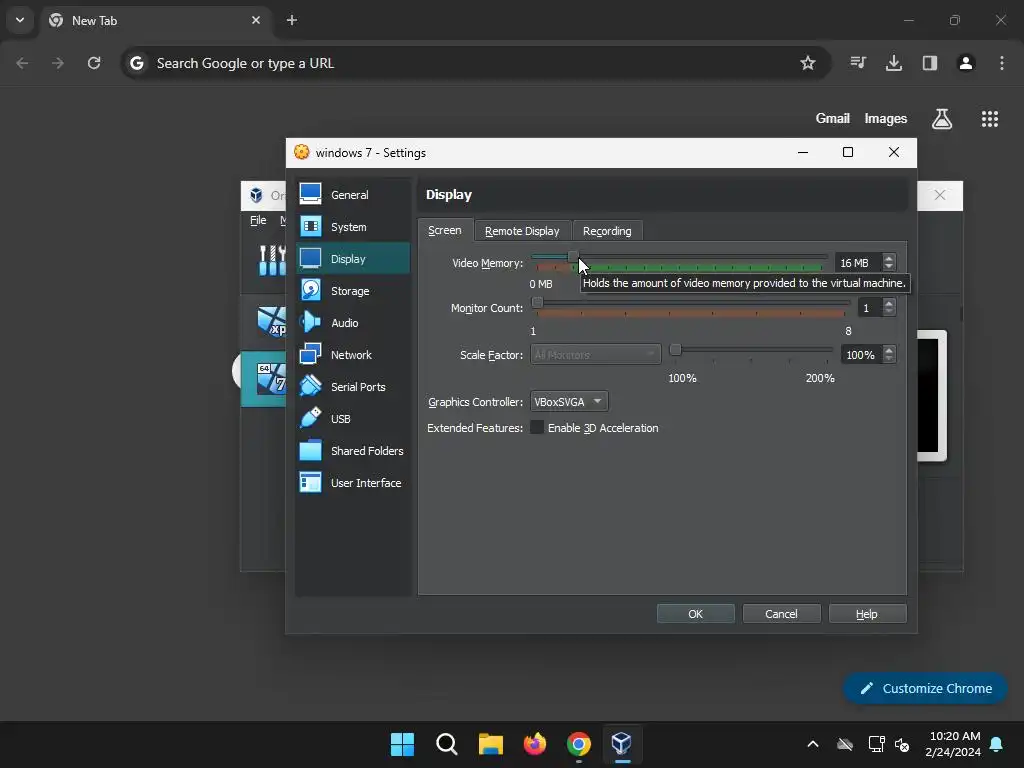Image resolution: width=1024 pixels, height=768 pixels.
Task: Open the General settings category
Action: [353, 195]
